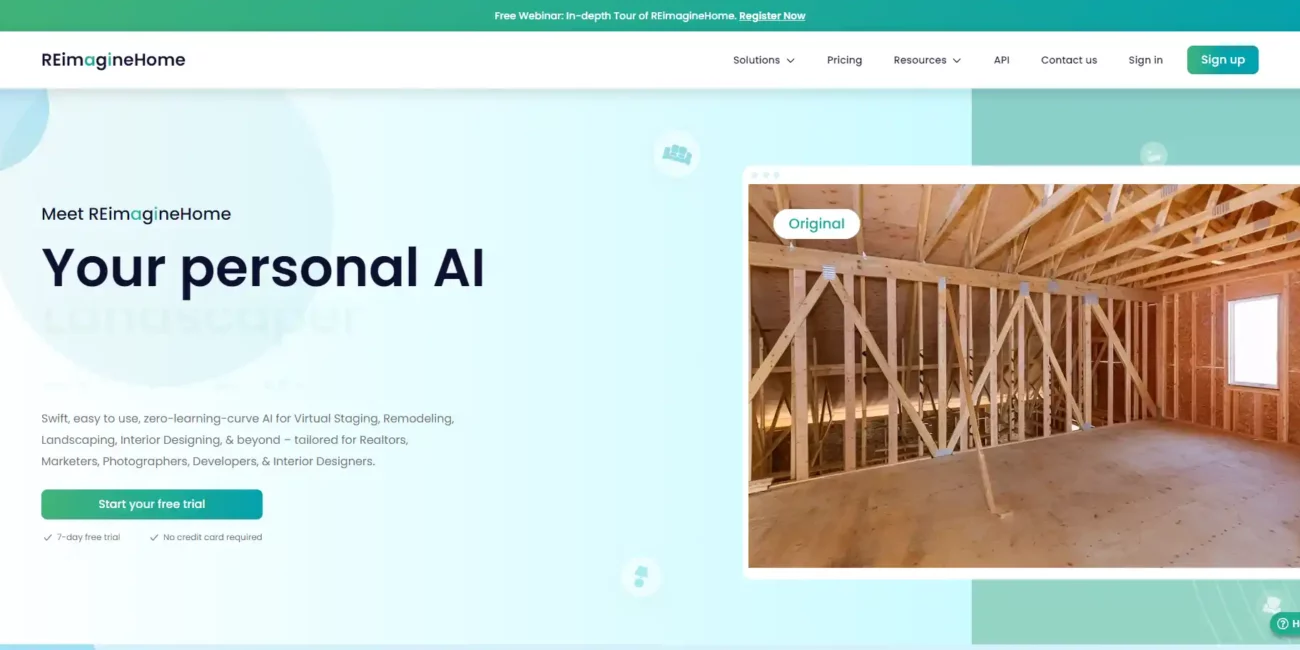Click the Original label on preview image
Screen dimensions: 1300x650
coord(816,224)
